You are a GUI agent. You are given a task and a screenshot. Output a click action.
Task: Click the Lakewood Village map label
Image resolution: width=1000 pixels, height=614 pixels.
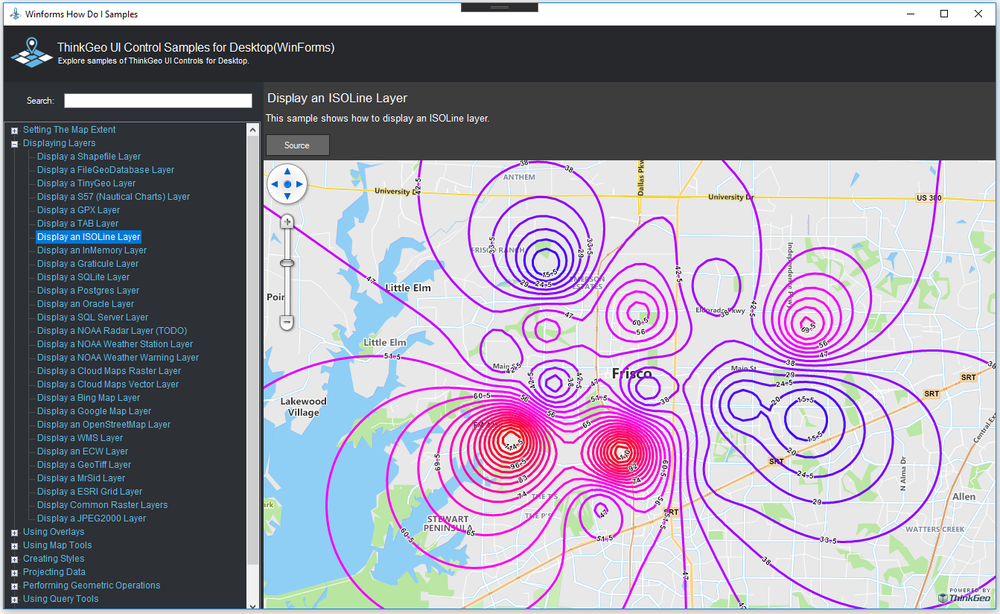point(304,407)
